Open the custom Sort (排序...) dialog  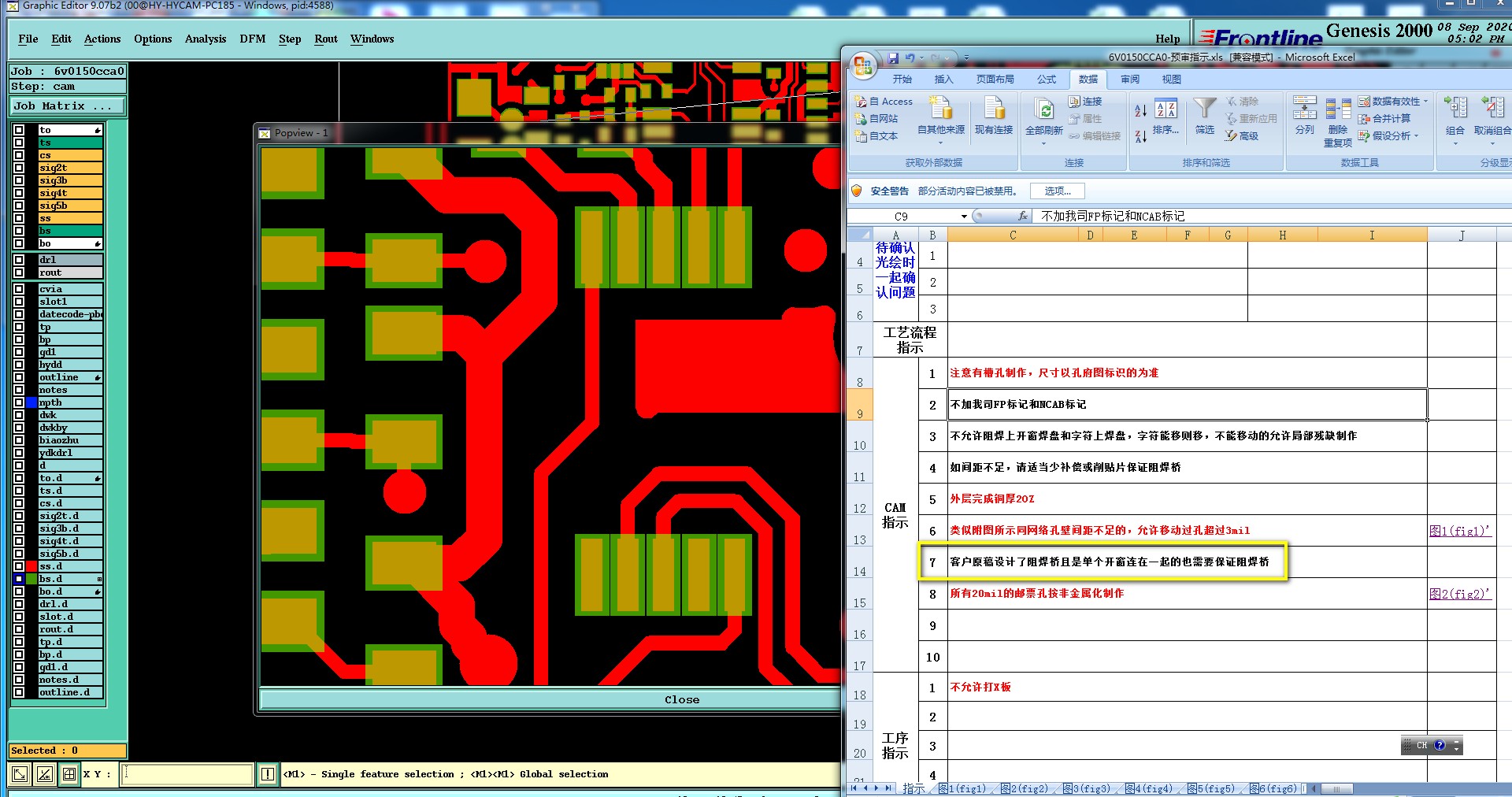tap(1165, 116)
